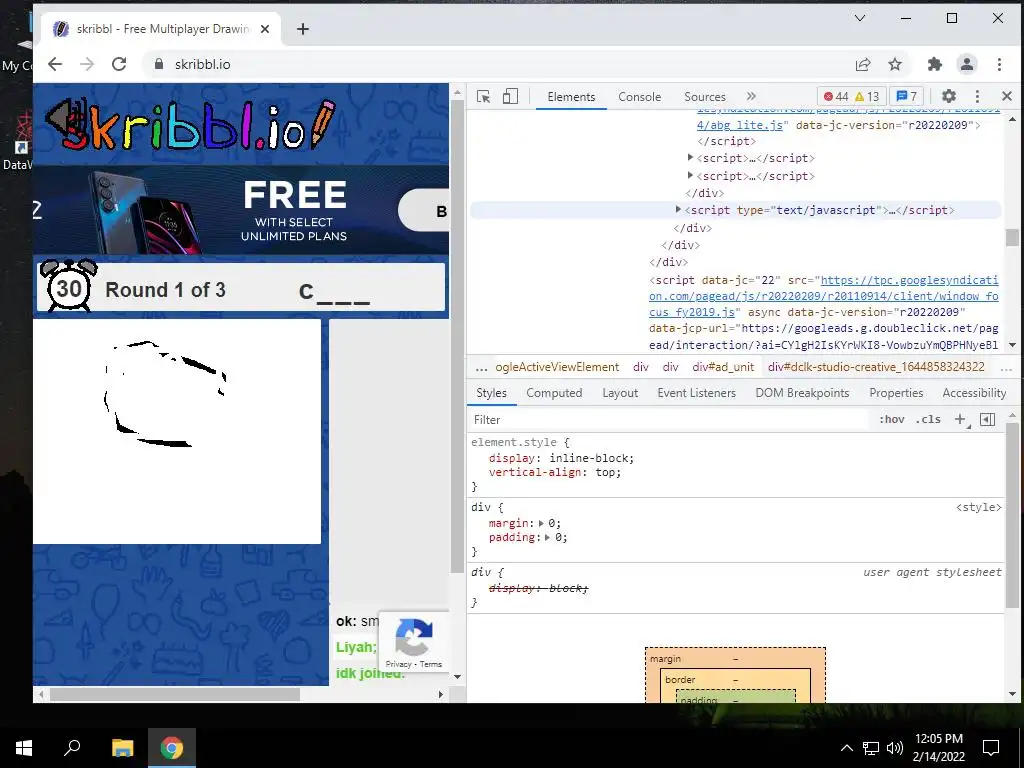Click the reCAPTCHA Privacy link
1024x768 pixels.
pos(398,664)
